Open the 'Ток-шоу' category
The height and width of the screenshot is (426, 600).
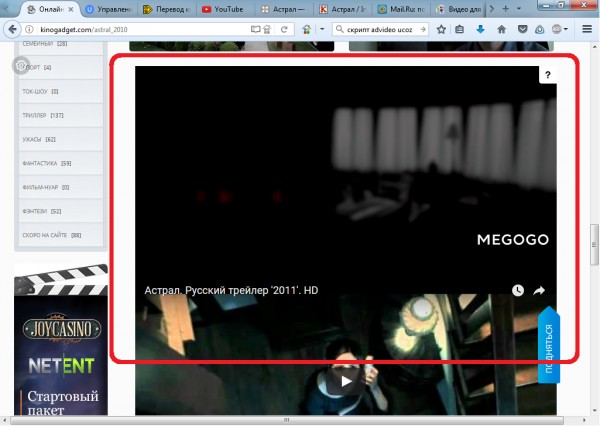click(61, 91)
